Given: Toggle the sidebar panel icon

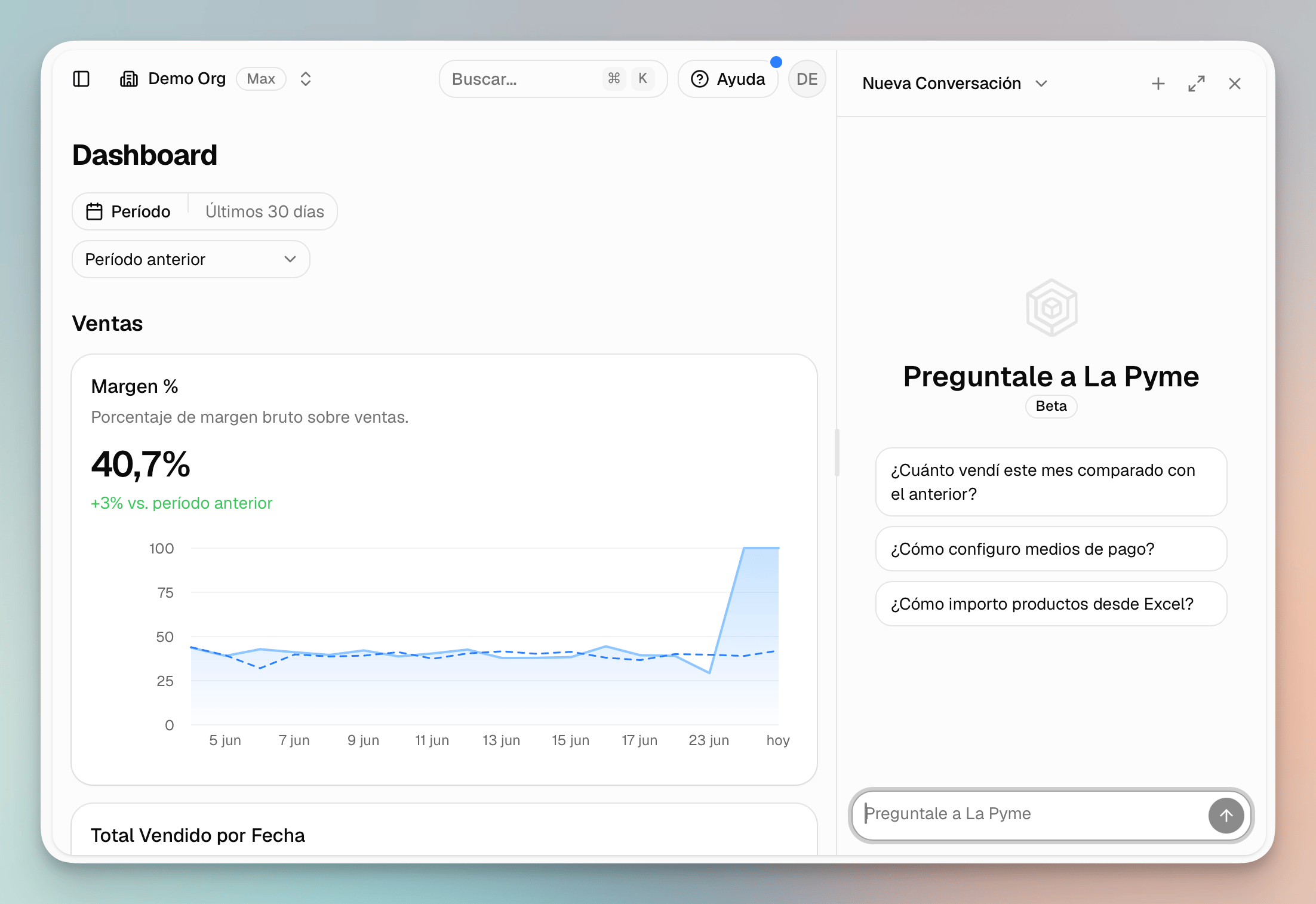Looking at the screenshot, I should point(81,79).
